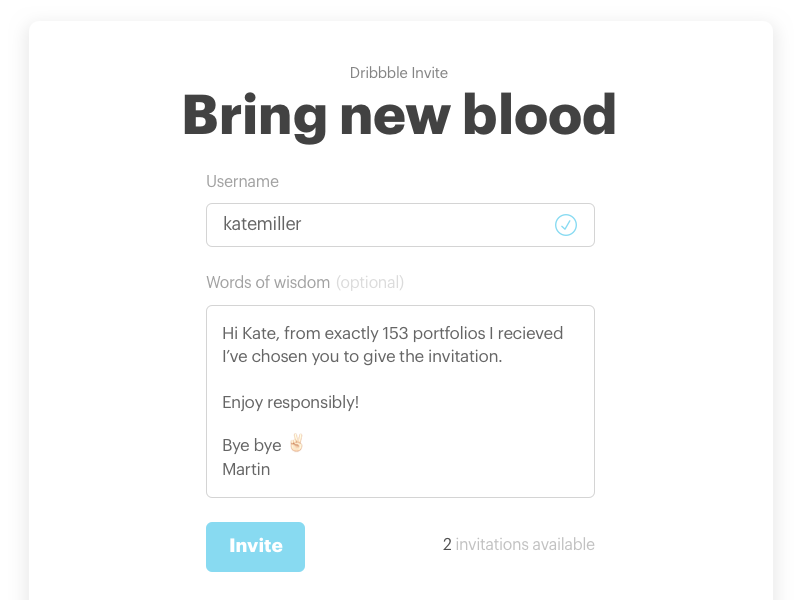Place cursor on "Enjoy responsibly!" line
The width and height of the screenshot is (800, 600).
pos(290,402)
